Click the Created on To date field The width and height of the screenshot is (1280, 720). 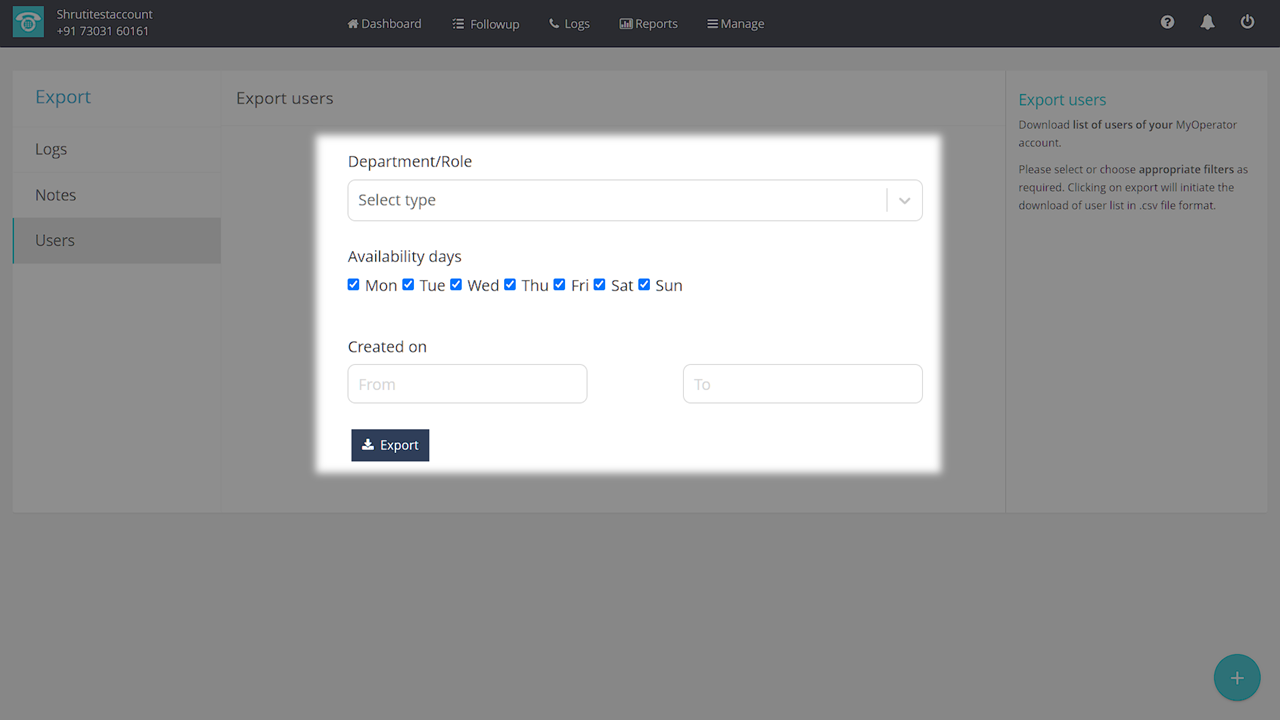click(x=802, y=384)
